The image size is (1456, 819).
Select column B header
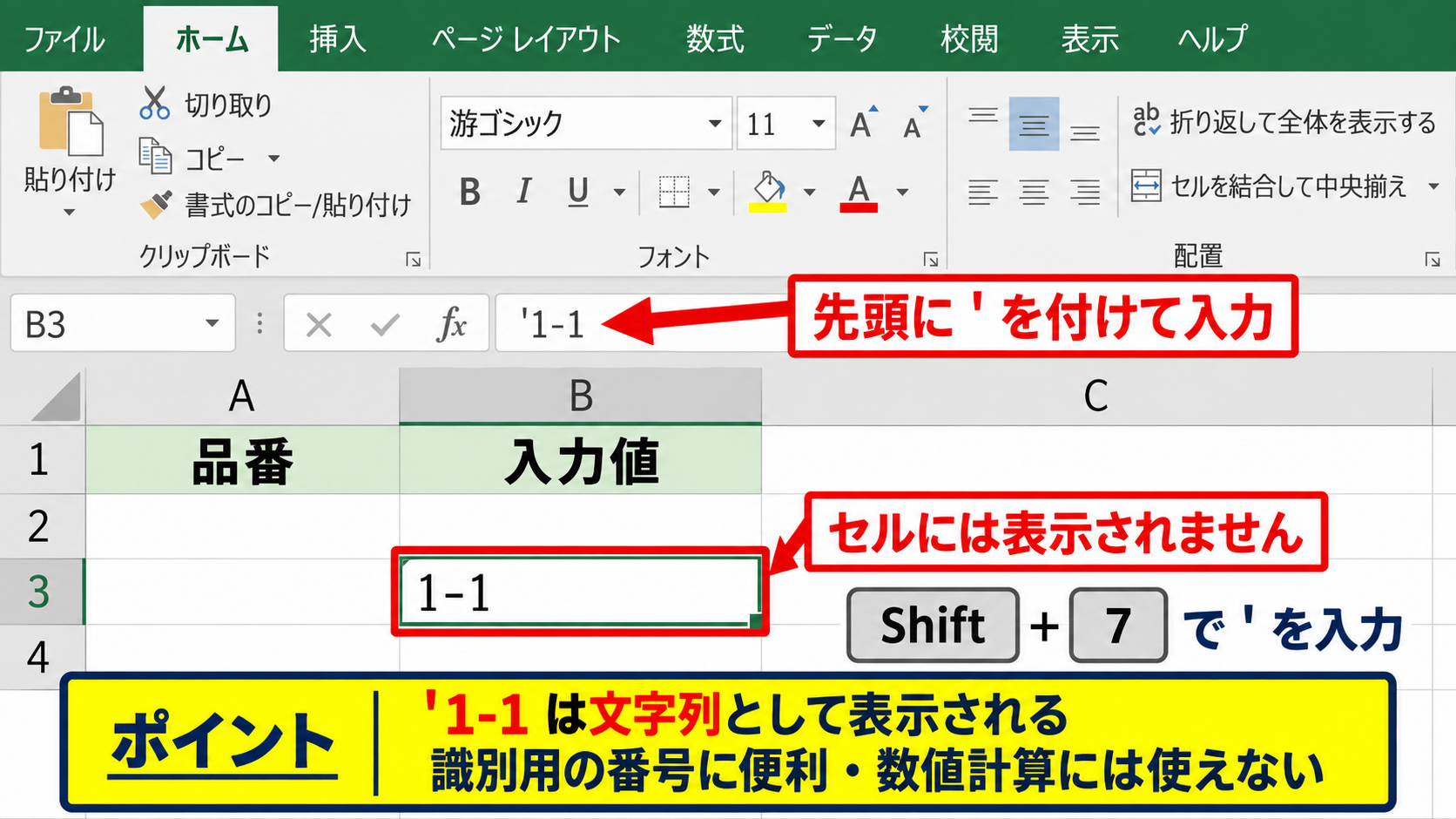(581, 396)
